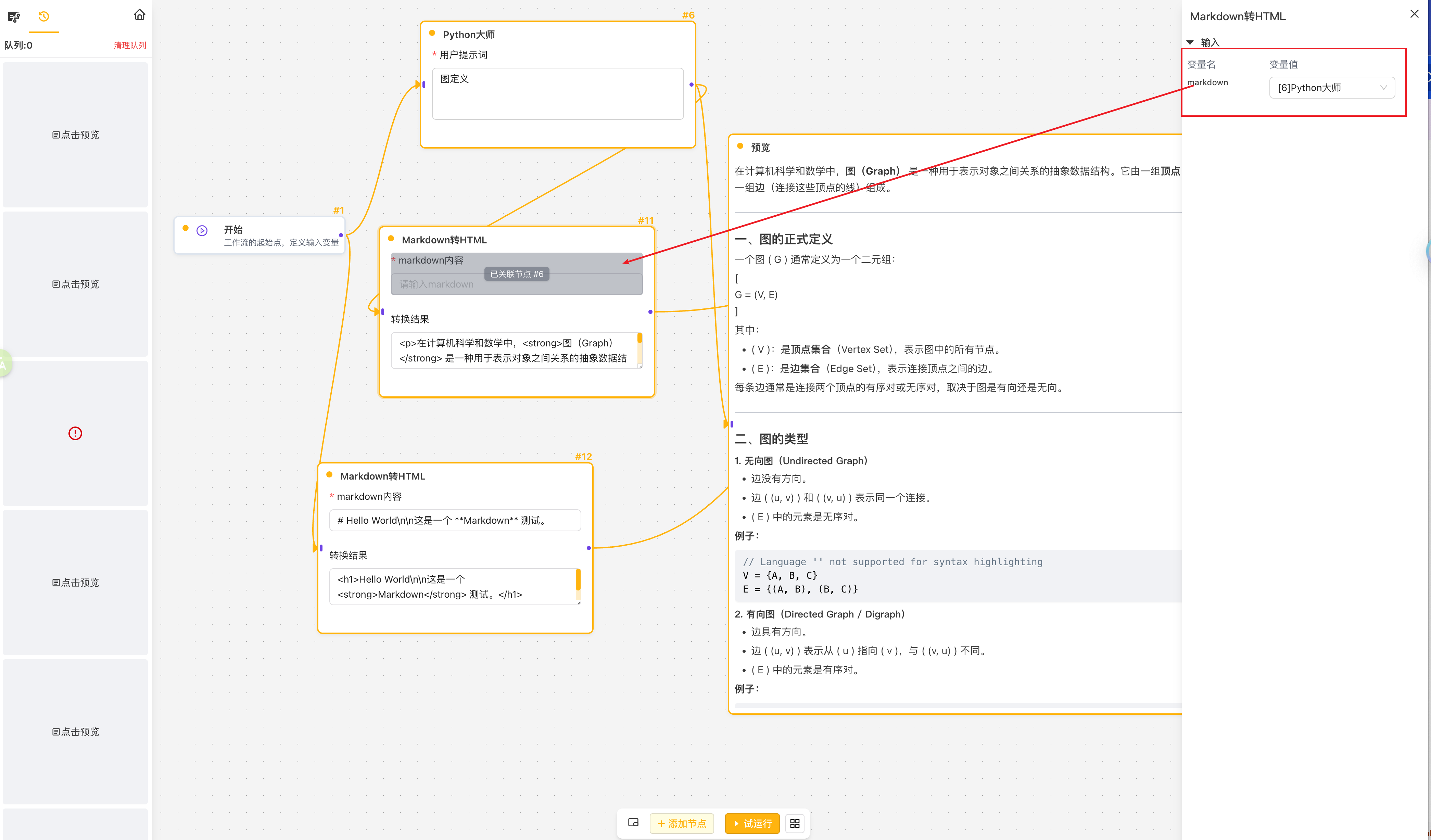Viewport: 1431px width, 840px height.
Task: Open the [6]Python大师 variable dropdown
Action: 1332,88
